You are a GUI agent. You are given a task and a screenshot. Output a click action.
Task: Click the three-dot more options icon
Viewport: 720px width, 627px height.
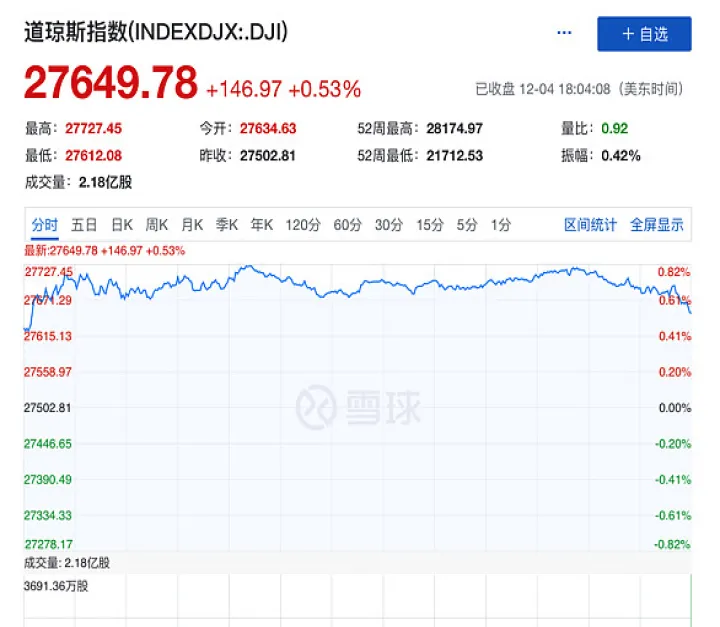(564, 33)
